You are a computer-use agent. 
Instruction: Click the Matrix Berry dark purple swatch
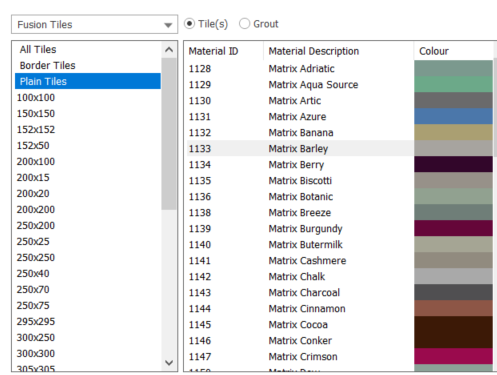(x=453, y=164)
